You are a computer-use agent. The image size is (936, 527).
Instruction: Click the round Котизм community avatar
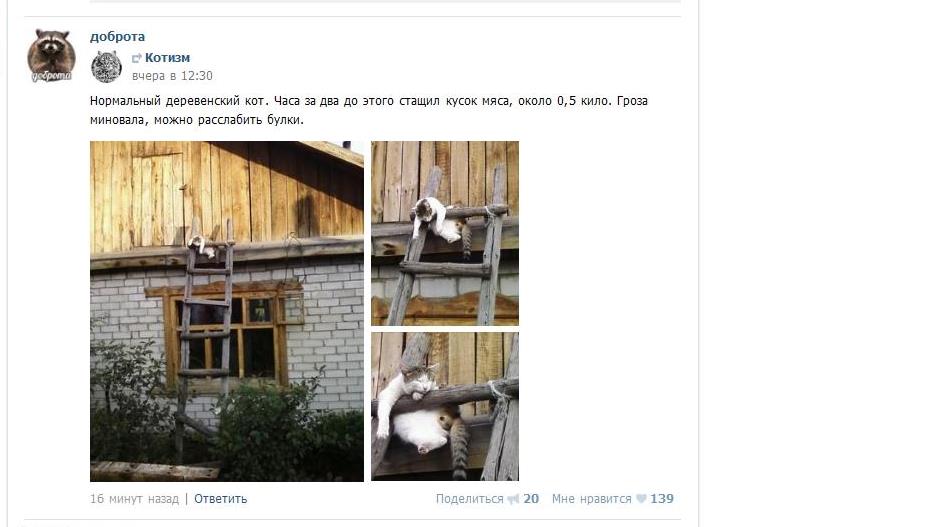(106, 66)
